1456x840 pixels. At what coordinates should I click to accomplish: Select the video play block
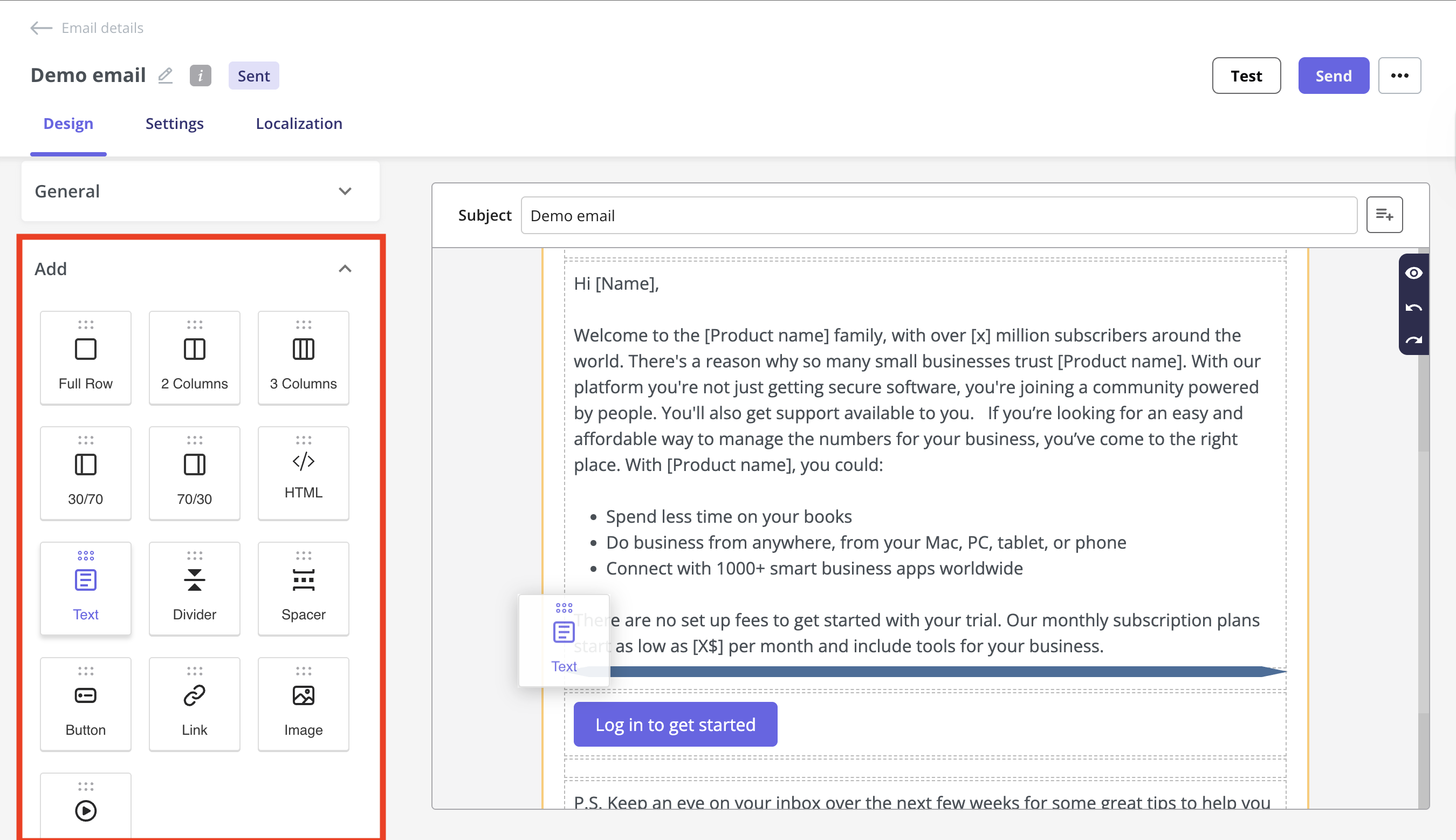(85, 807)
